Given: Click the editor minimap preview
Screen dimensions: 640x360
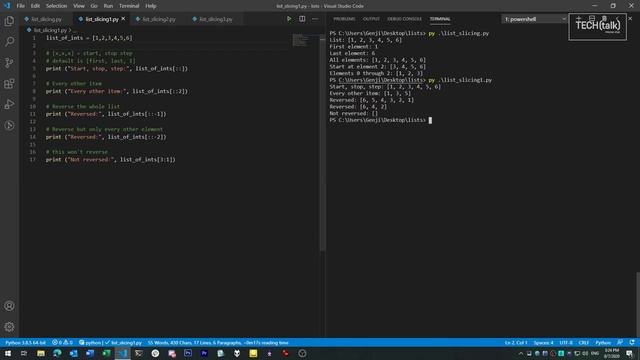Looking at the screenshot, I should pos(300,40).
